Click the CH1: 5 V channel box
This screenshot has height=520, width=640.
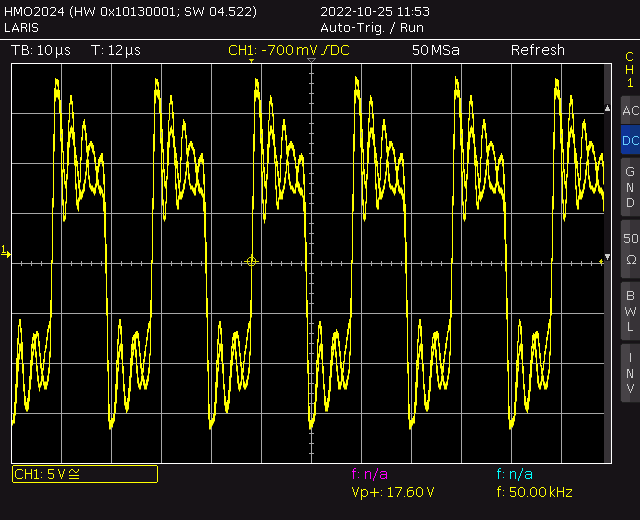pos(85,474)
